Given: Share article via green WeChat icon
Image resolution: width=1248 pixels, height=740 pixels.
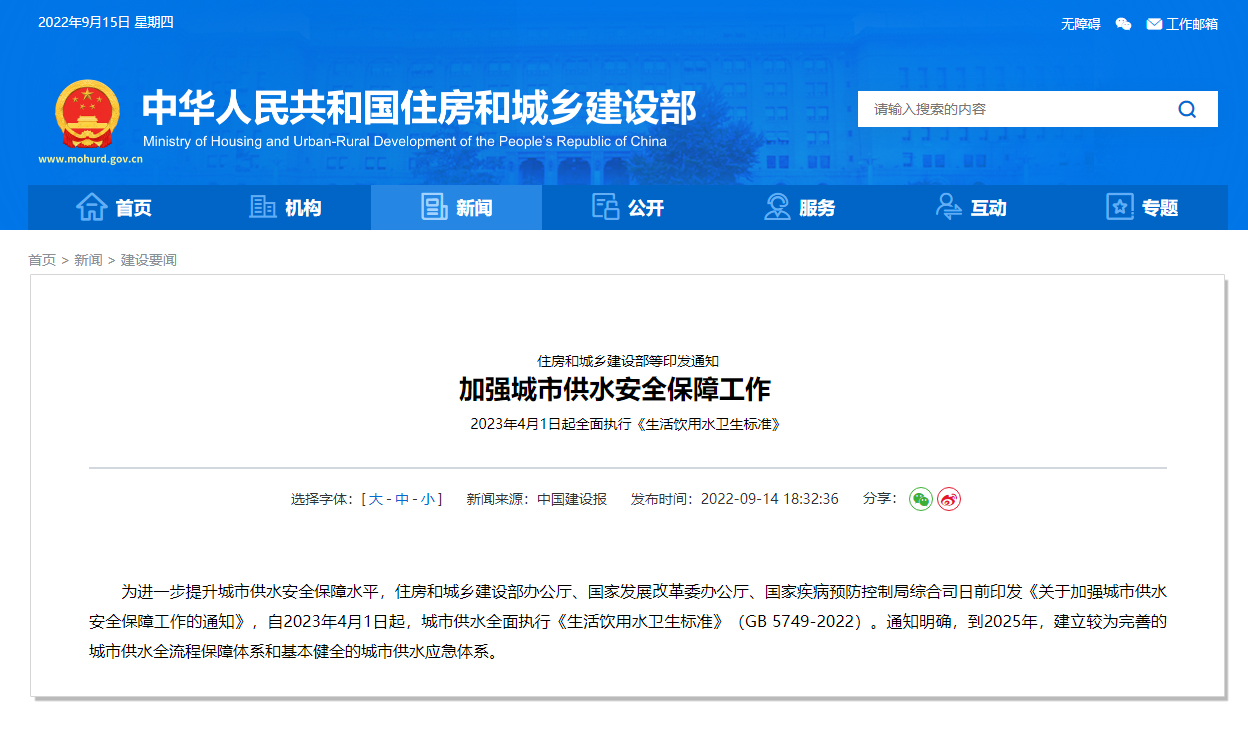Looking at the screenshot, I should coord(920,499).
